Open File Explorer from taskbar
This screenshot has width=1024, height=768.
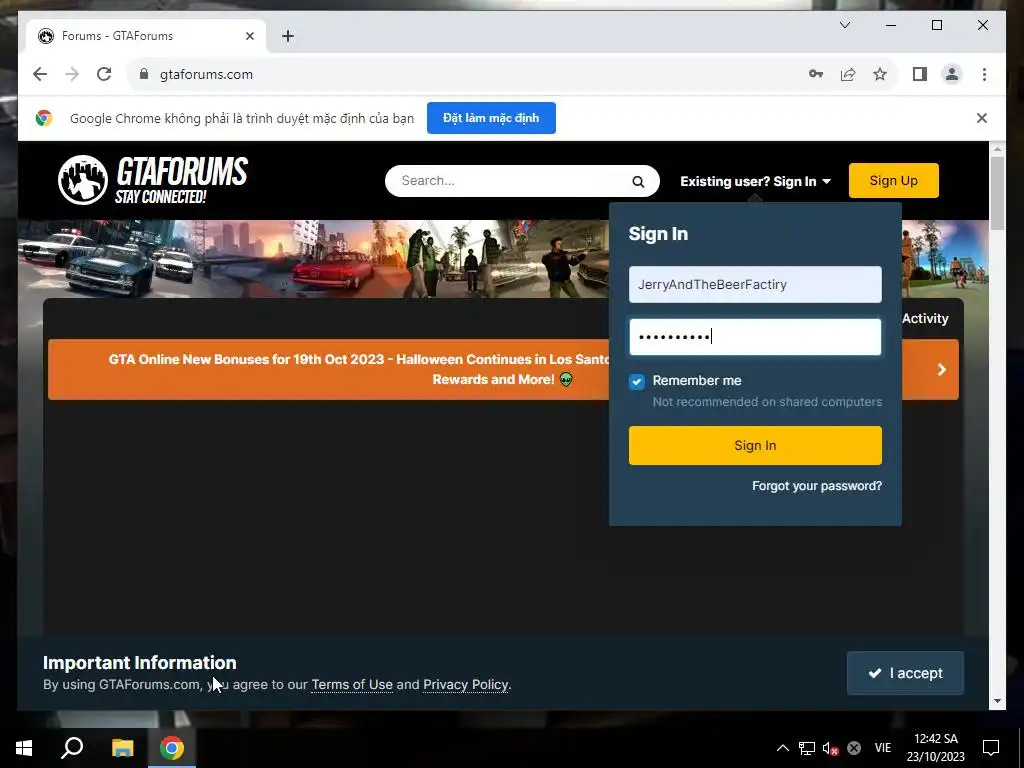click(x=122, y=748)
